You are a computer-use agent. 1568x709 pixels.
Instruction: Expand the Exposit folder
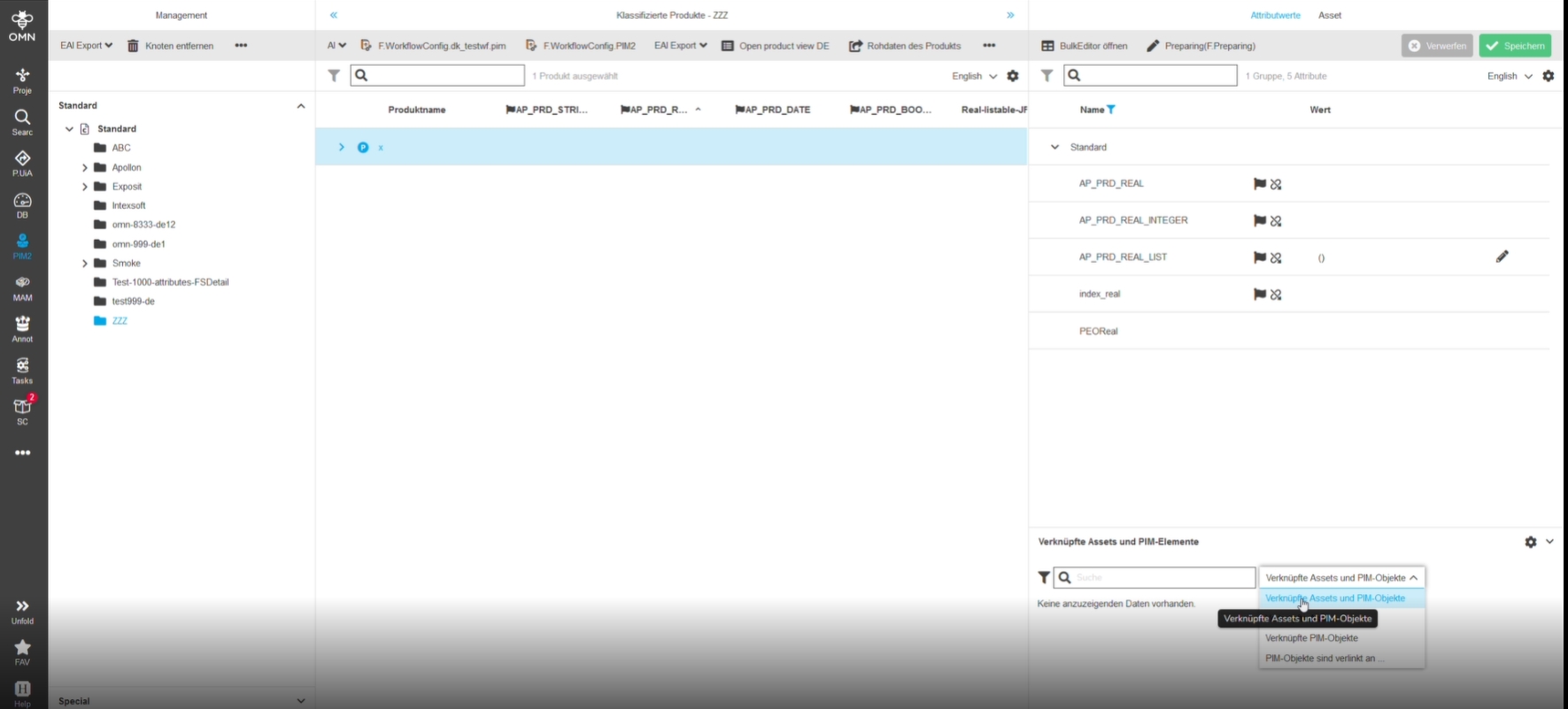pyautogui.click(x=85, y=187)
